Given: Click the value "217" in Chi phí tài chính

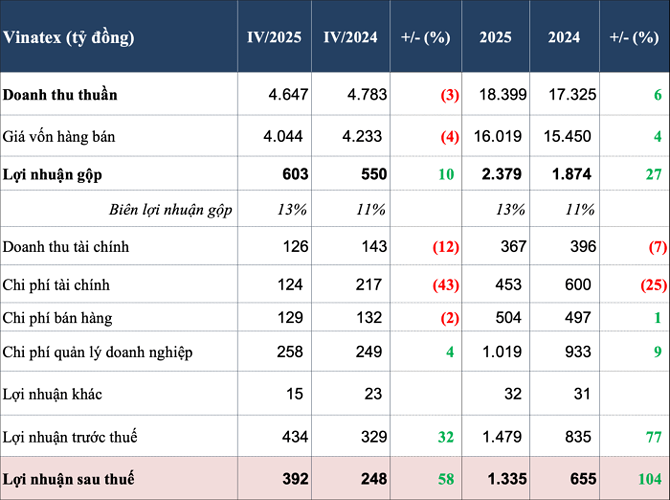Looking at the screenshot, I should click(369, 284).
